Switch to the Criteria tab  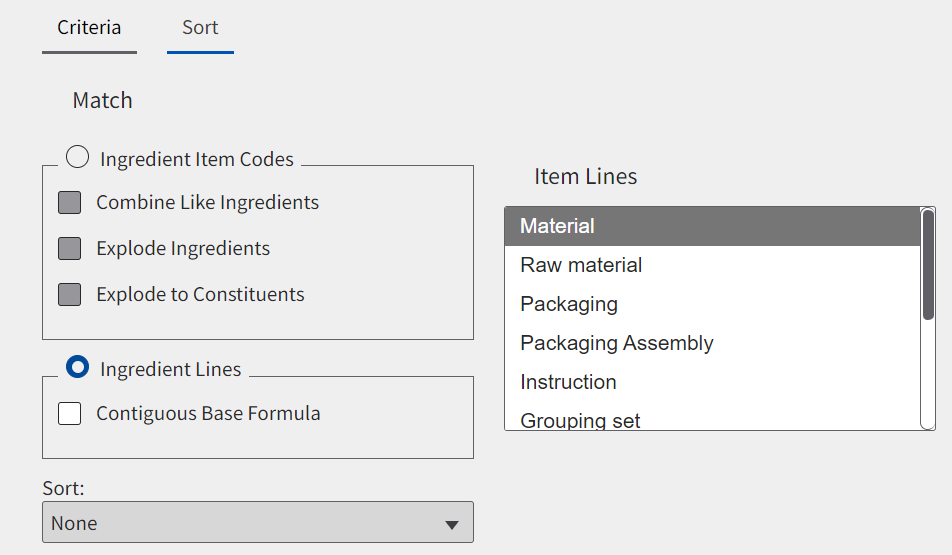[x=89, y=28]
